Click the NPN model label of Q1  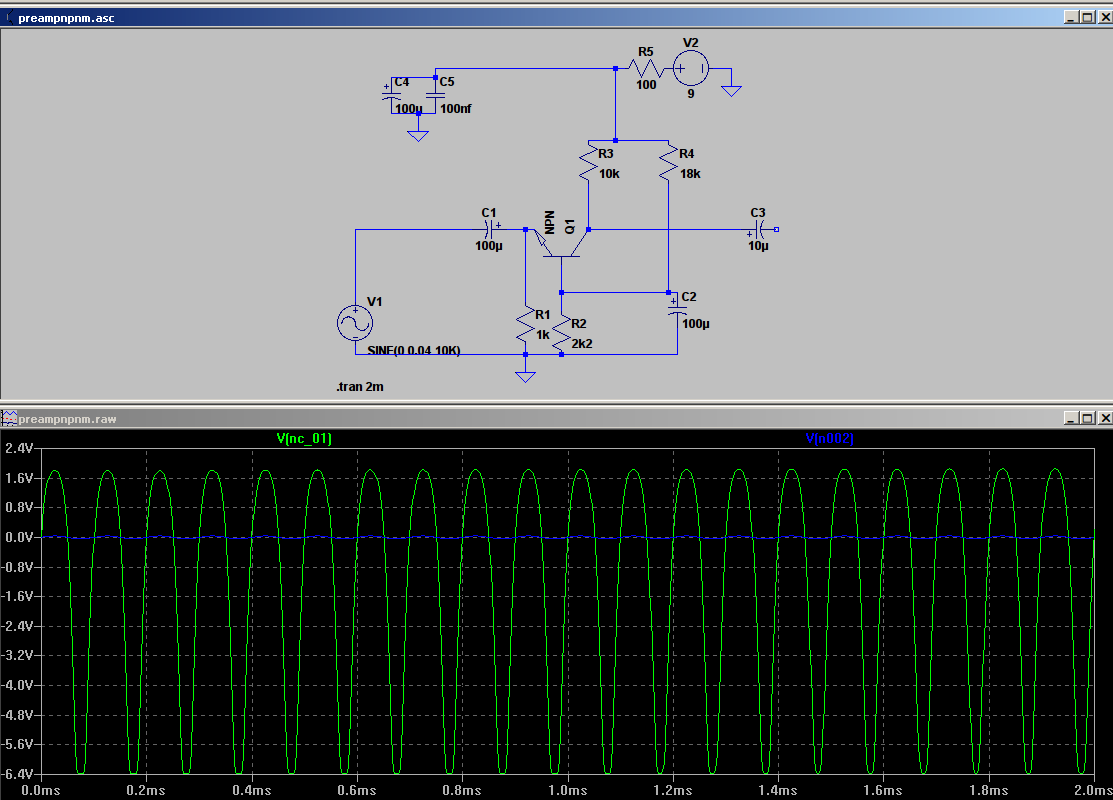click(x=549, y=222)
